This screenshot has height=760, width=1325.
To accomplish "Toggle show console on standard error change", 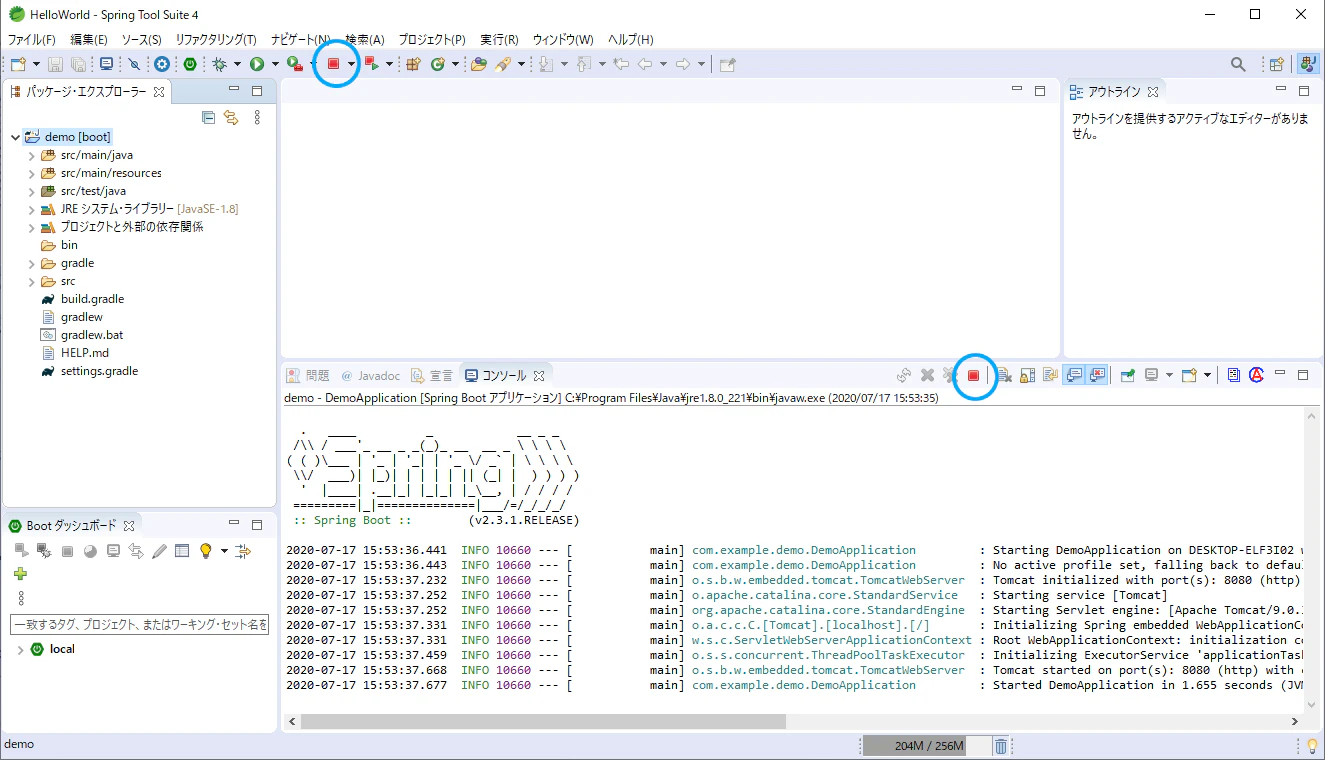I will coord(1097,375).
